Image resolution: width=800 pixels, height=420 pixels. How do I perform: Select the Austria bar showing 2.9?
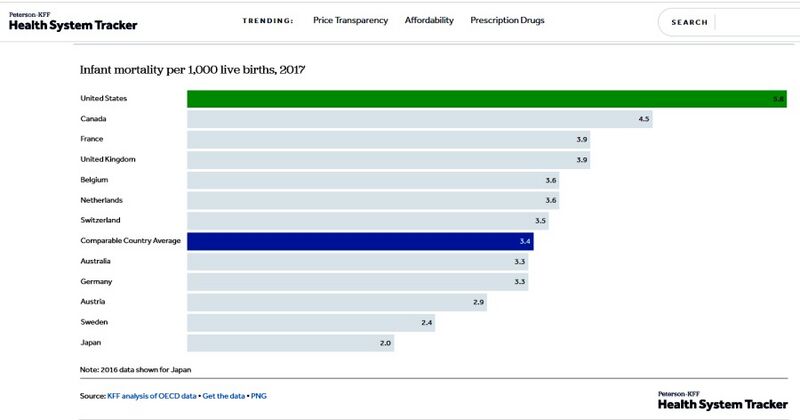pyautogui.click(x=336, y=302)
